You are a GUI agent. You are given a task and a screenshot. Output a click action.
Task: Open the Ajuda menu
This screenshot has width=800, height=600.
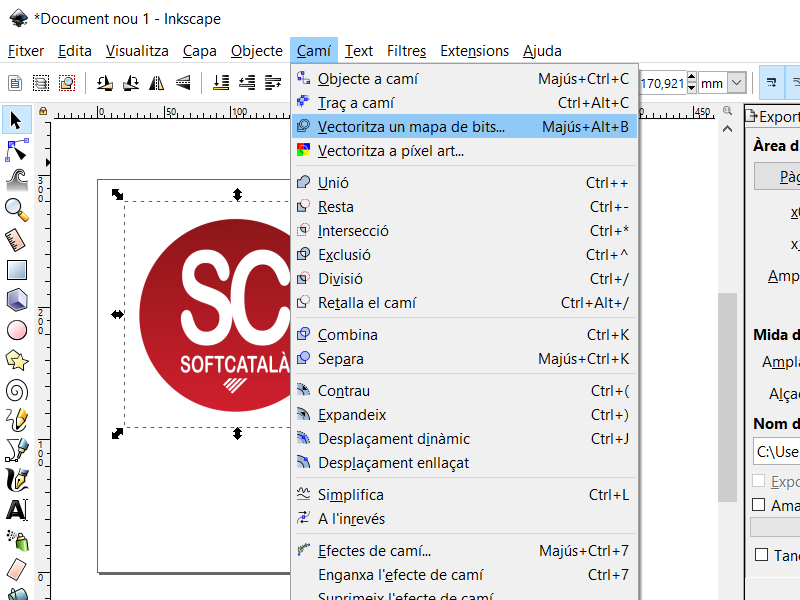pos(542,51)
